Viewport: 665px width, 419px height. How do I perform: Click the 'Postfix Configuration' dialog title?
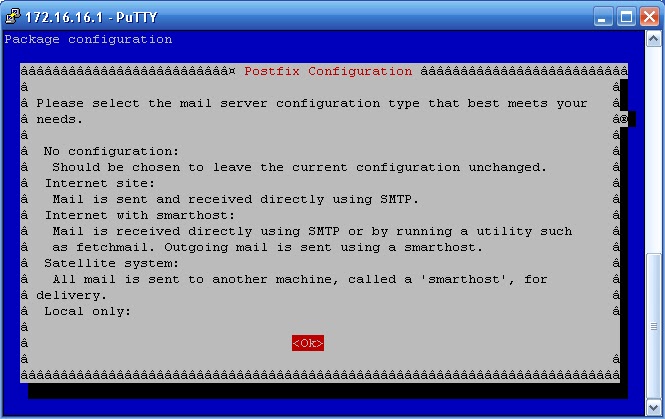click(328, 71)
